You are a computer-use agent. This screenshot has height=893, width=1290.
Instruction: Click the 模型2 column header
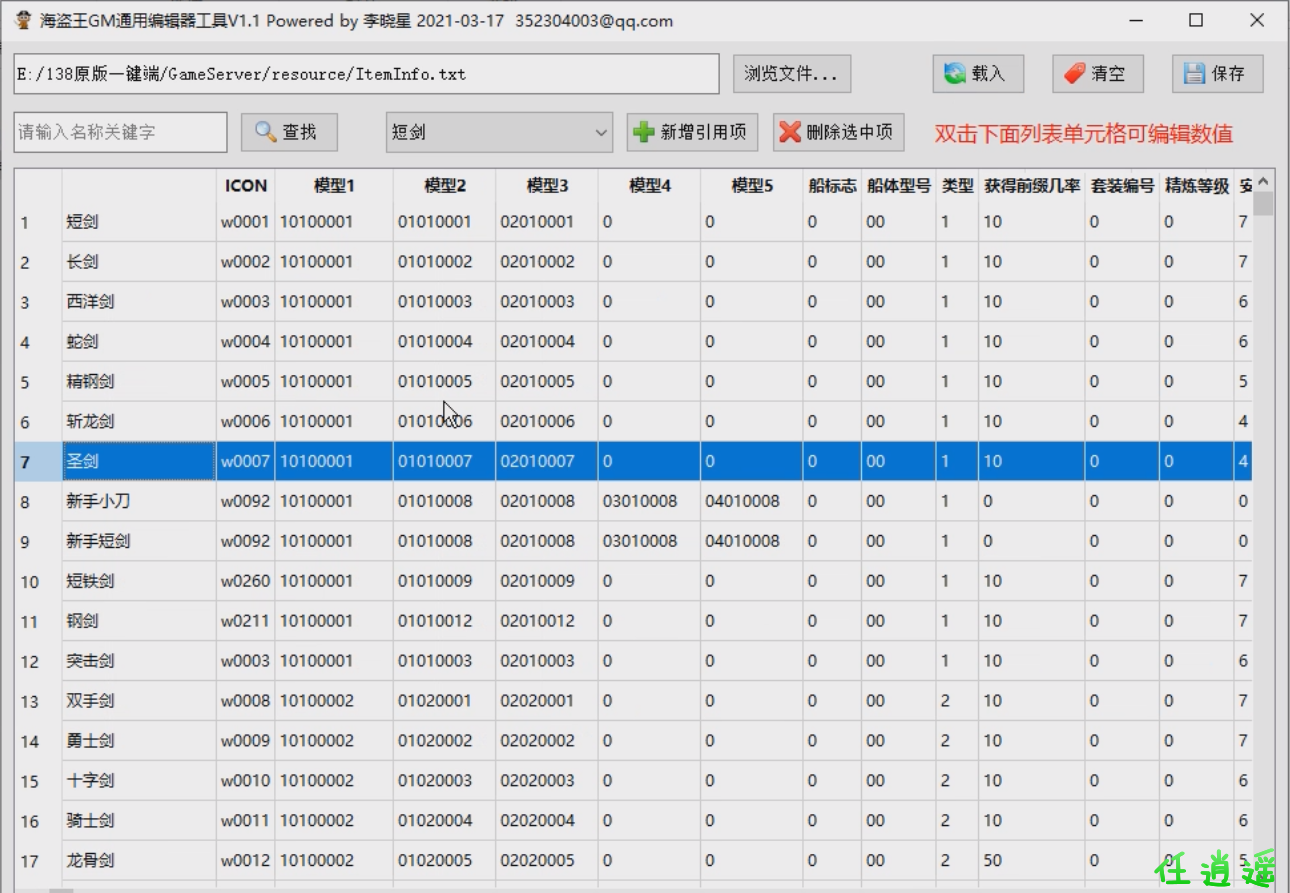pos(445,185)
